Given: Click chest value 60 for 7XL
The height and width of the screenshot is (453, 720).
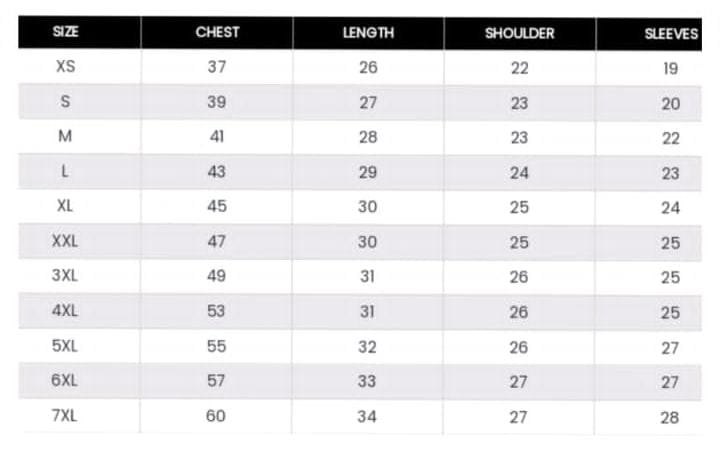Looking at the screenshot, I should pyautogui.click(x=215, y=415).
